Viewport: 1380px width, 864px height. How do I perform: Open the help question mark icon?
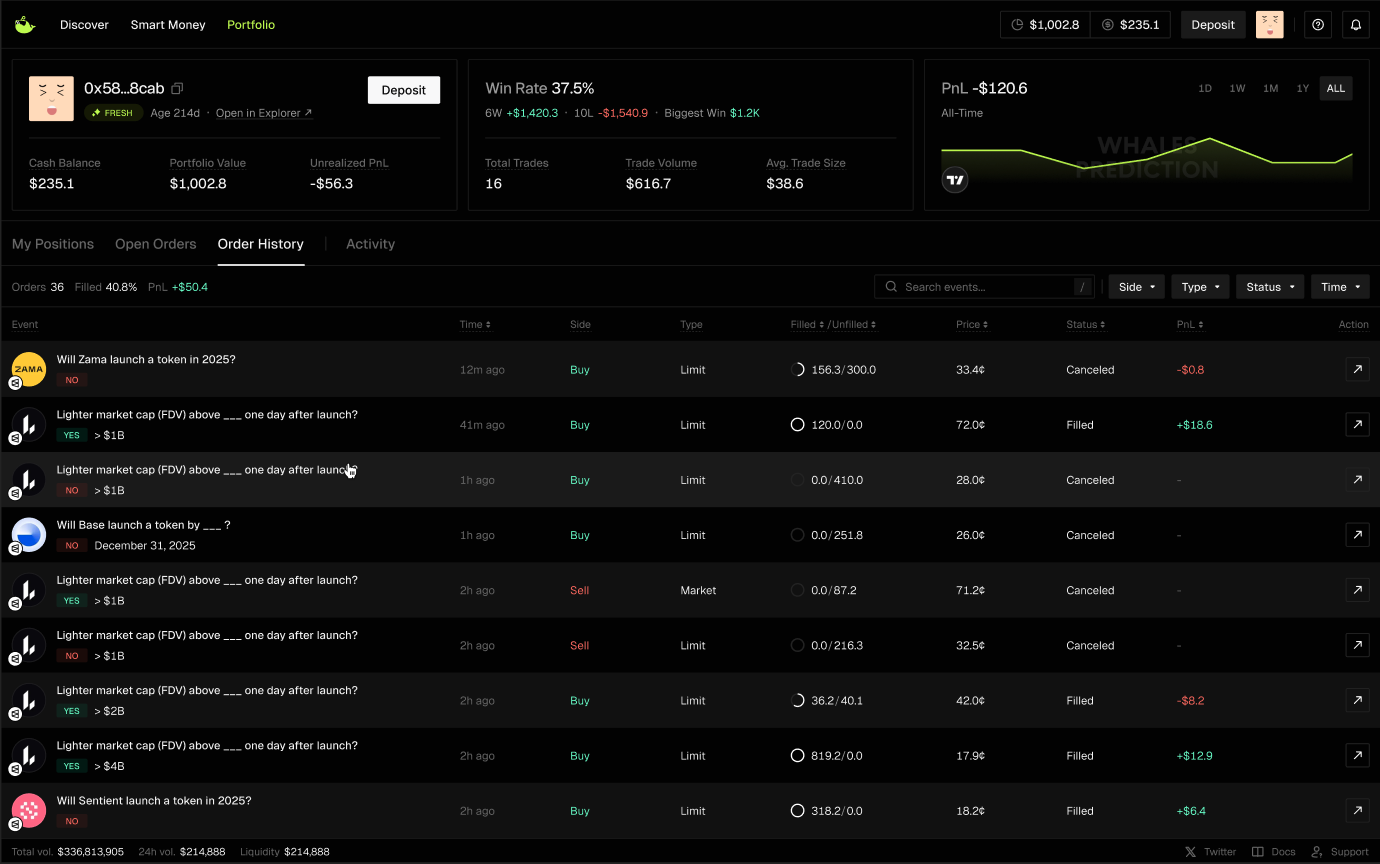1318,25
